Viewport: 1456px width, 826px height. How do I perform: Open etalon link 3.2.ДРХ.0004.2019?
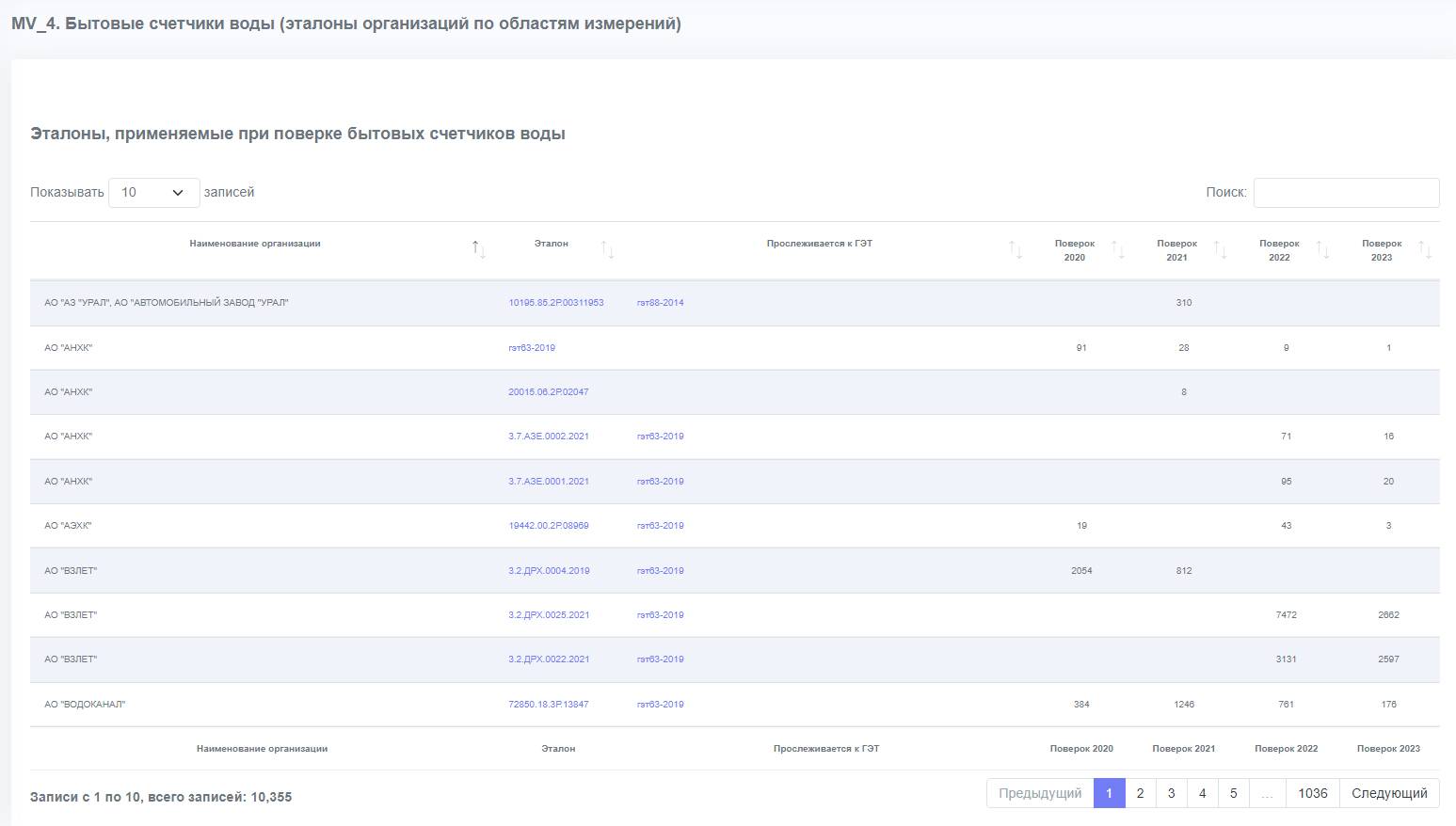pyautogui.click(x=549, y=571)
